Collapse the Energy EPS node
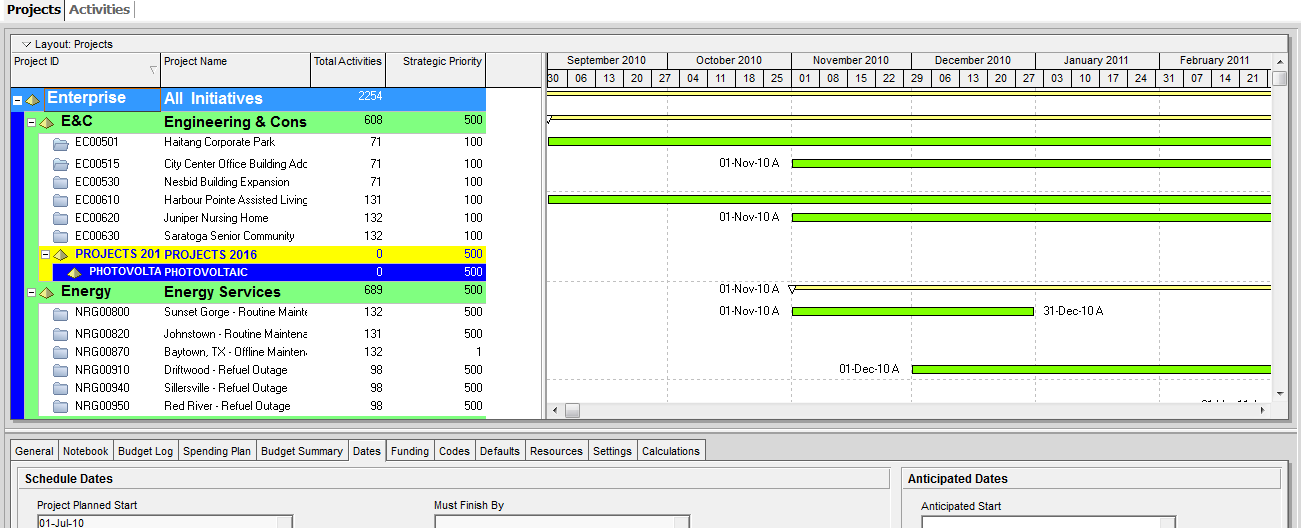This screenshot has width=1301, height=528. (31, 292)
